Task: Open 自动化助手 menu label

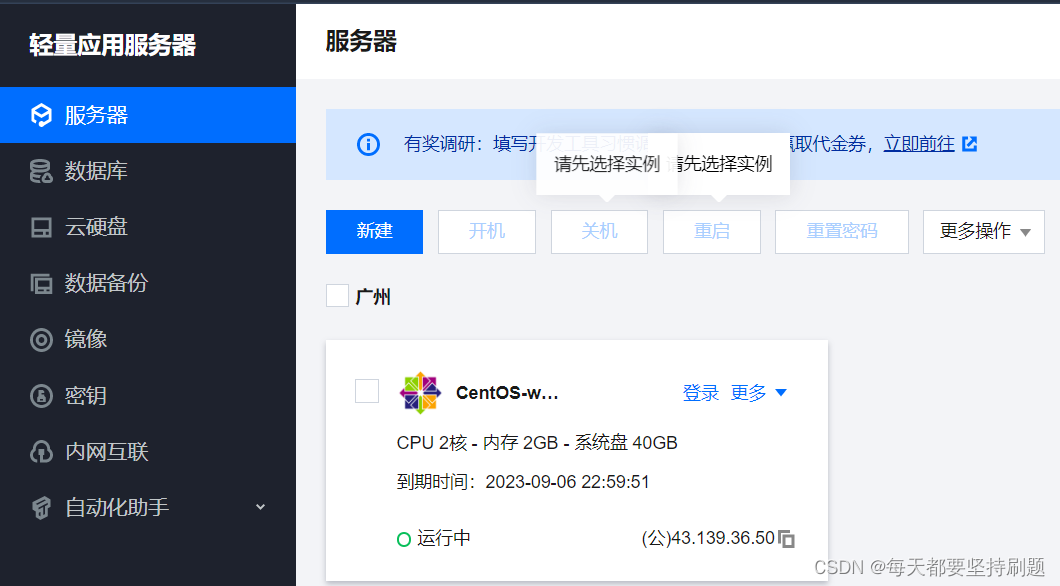Action: [117, 508]
